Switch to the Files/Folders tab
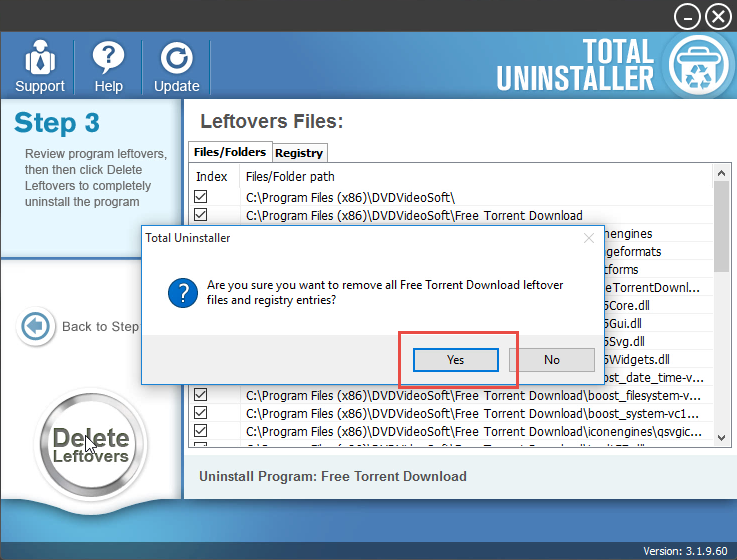Viewport: 737px width, 560px height. [x=230, y=152]
